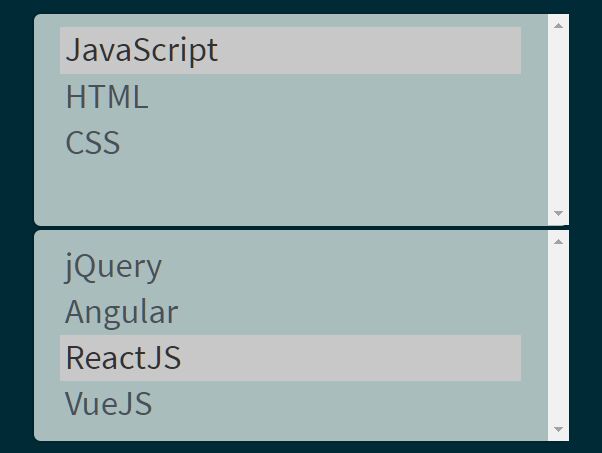Click the blank row right of VueJS
The width and height of the screenshot is (602, 453).
tap(337, 403)
